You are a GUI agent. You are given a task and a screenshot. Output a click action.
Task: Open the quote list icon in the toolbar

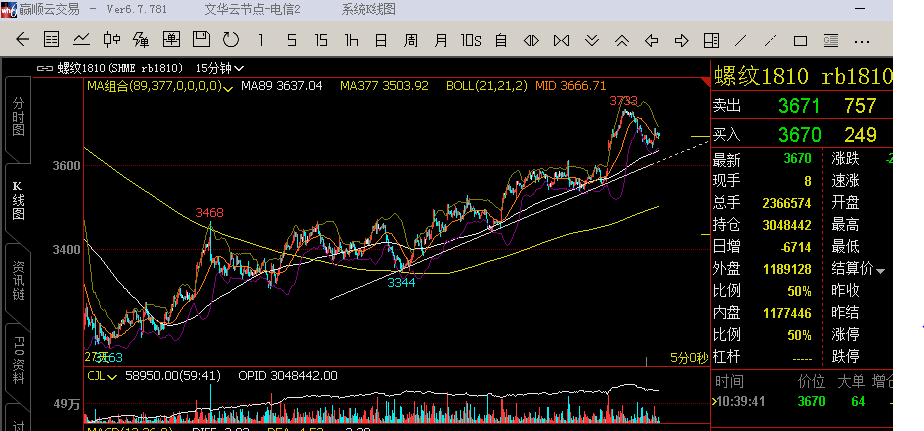[52, 40]
